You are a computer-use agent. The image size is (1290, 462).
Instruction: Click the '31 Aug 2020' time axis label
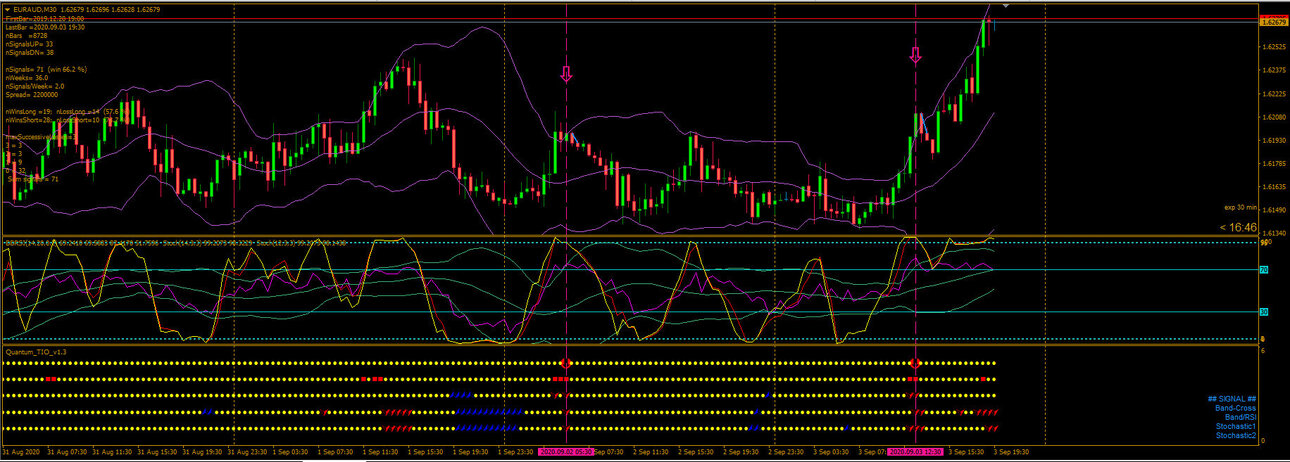point(20,452)
